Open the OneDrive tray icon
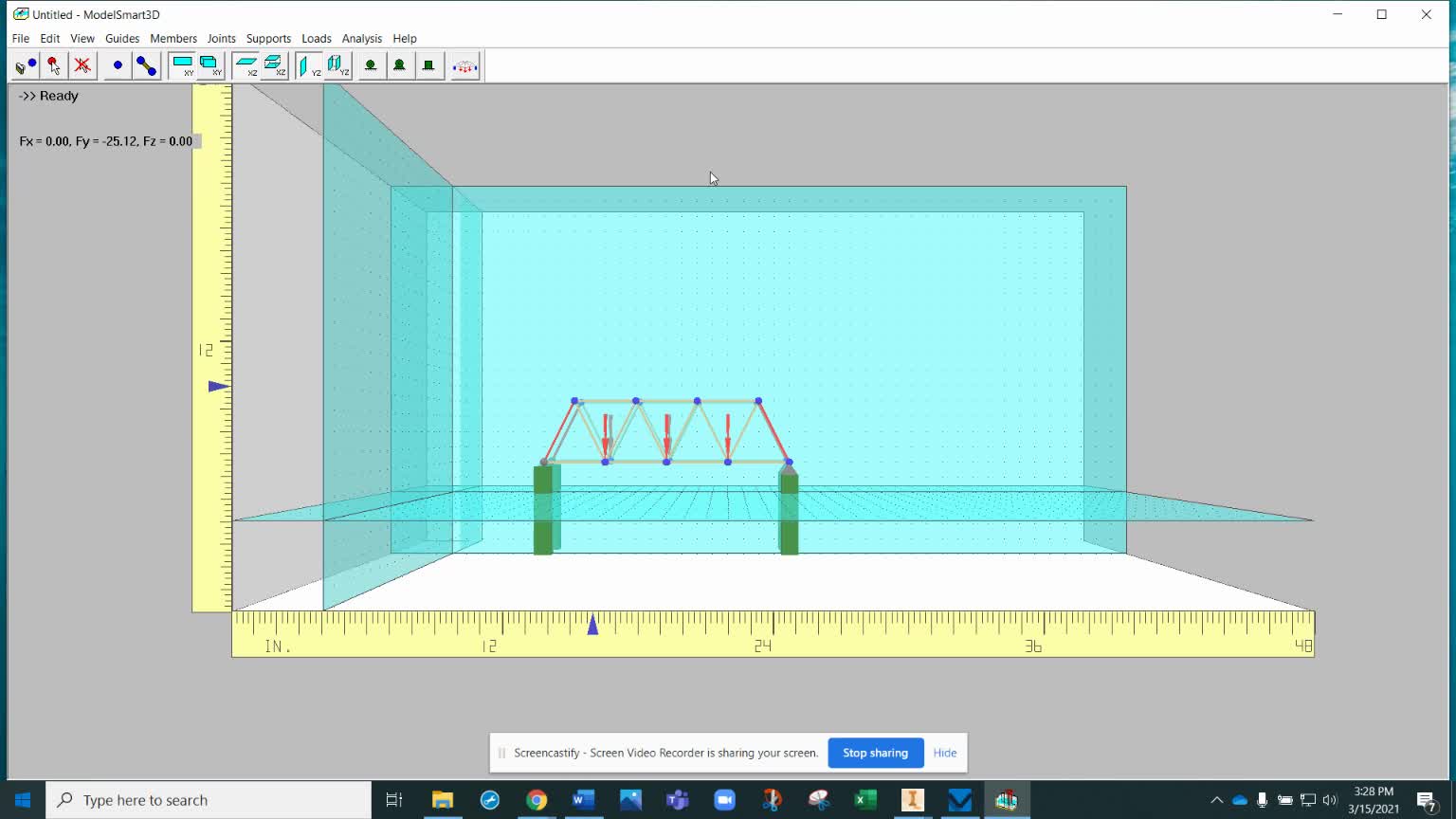This screenshot has width=1456, height=819. tap(1240, 800)
